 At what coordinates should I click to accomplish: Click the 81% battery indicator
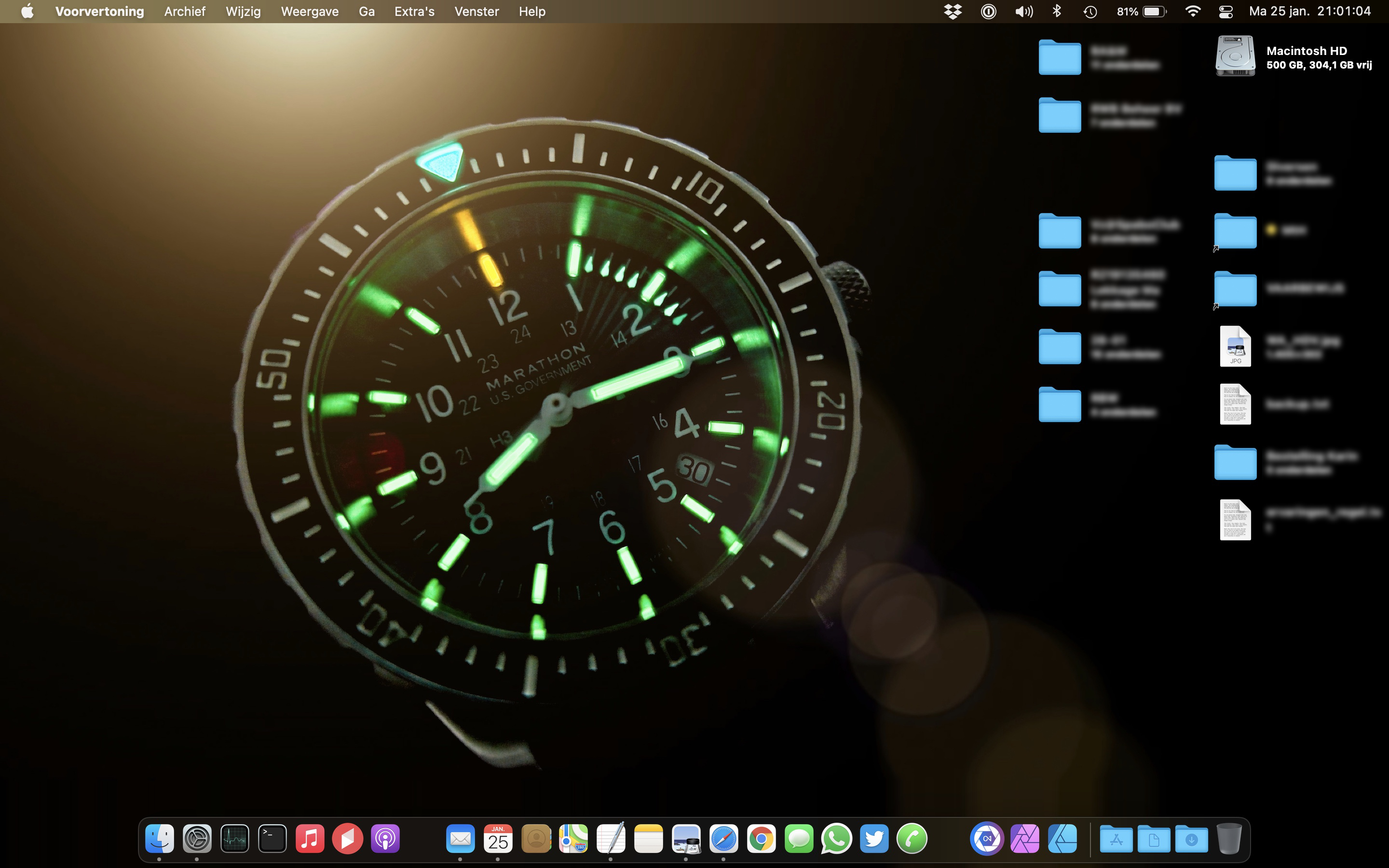tap(1142, 12)
